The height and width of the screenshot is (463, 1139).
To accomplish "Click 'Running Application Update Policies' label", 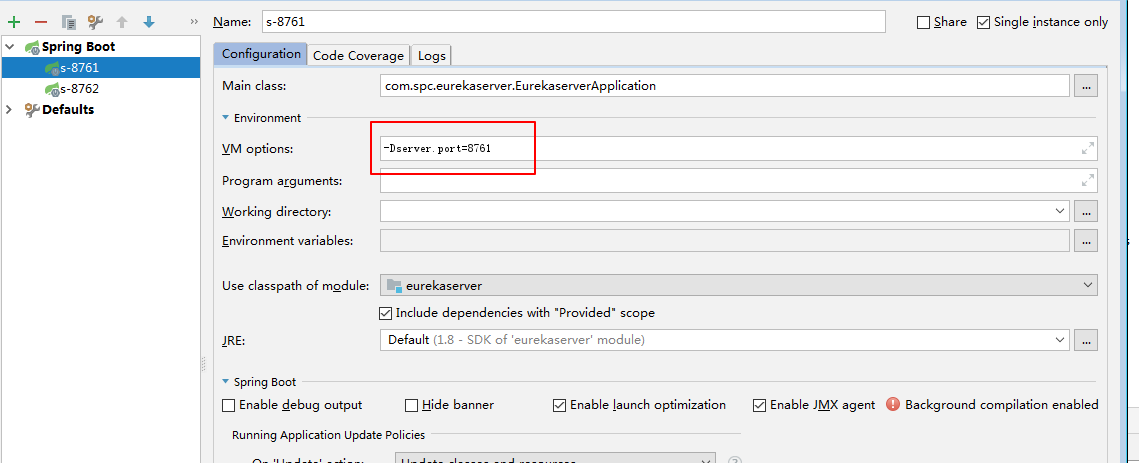I will coord(328,435).
